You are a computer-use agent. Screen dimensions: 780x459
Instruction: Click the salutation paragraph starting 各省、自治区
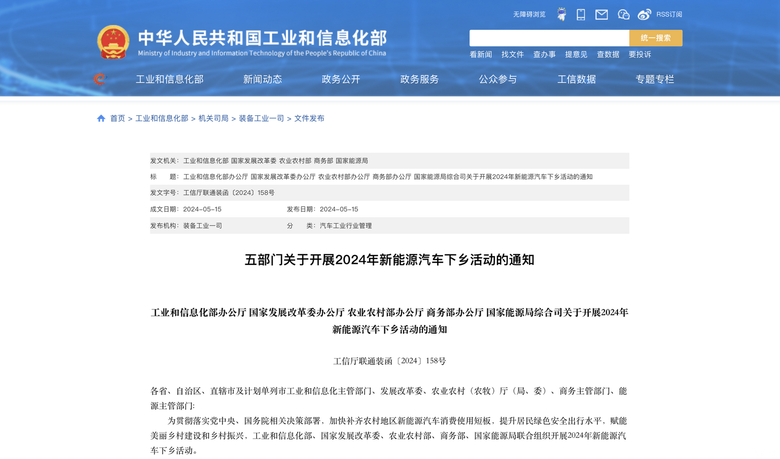390,398
